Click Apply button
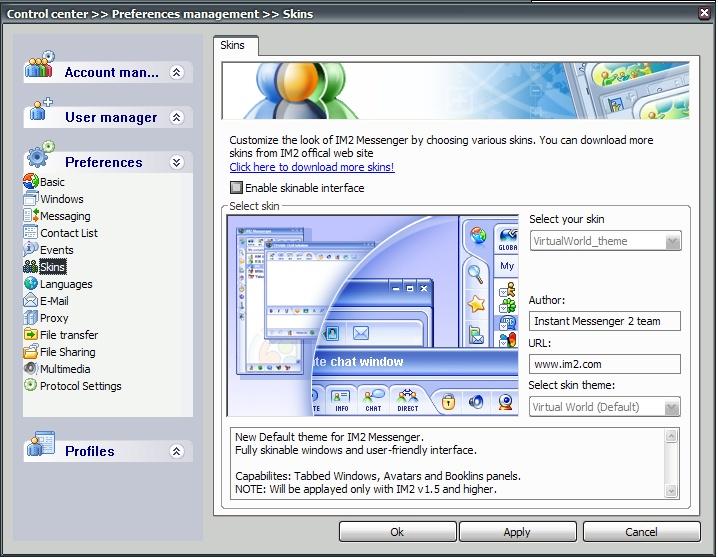This screenshot has height=558, width=718. (x=517, y=531)
